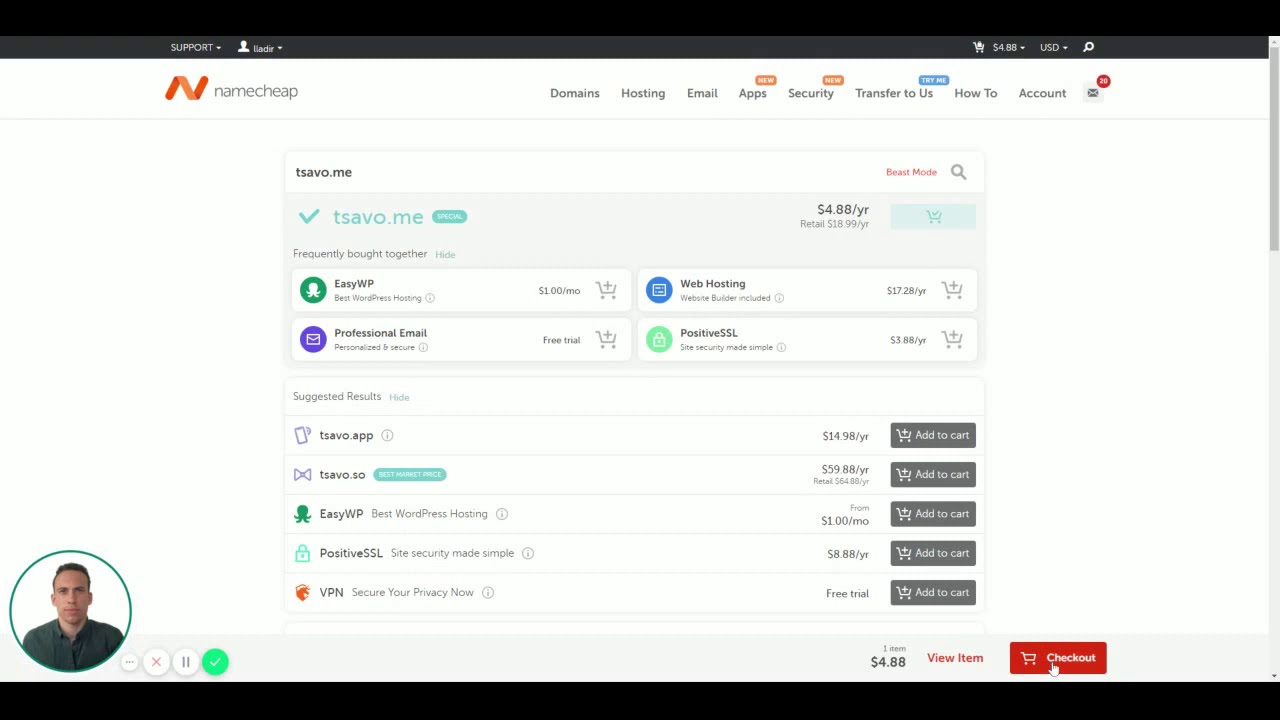Open the search magnifier in top bar

tap(1088, 47)
